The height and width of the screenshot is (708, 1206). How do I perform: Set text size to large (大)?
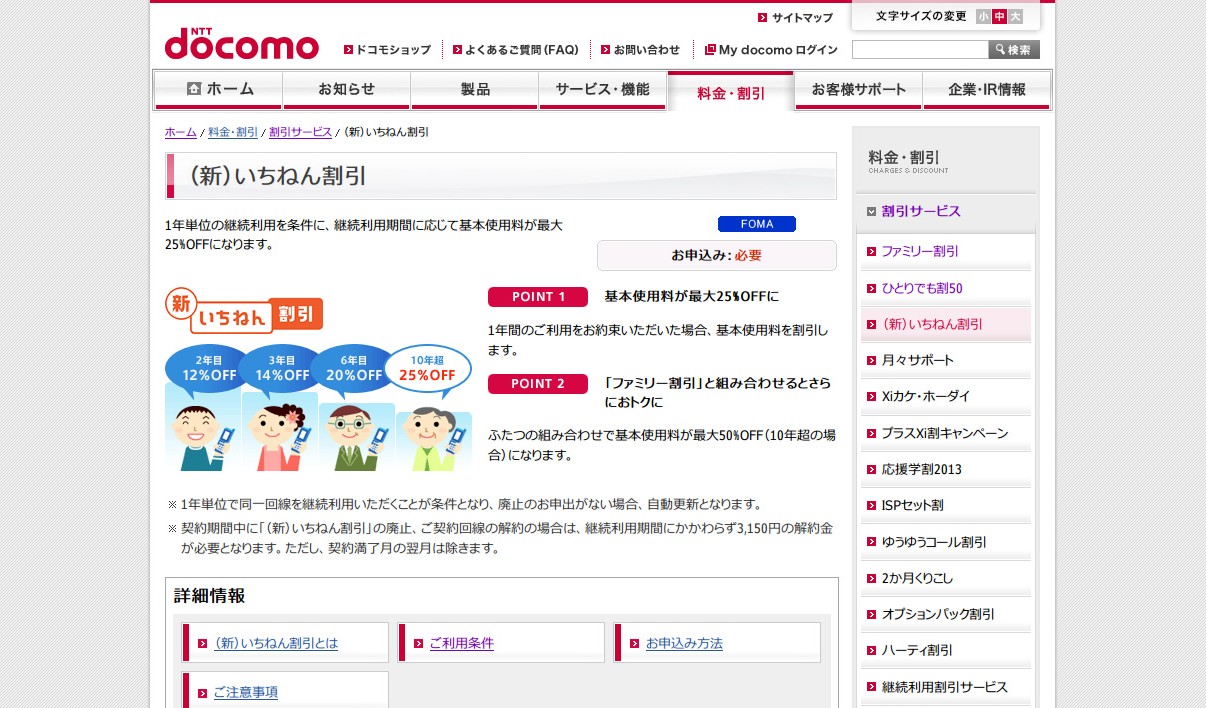[x=1015, y=16]
